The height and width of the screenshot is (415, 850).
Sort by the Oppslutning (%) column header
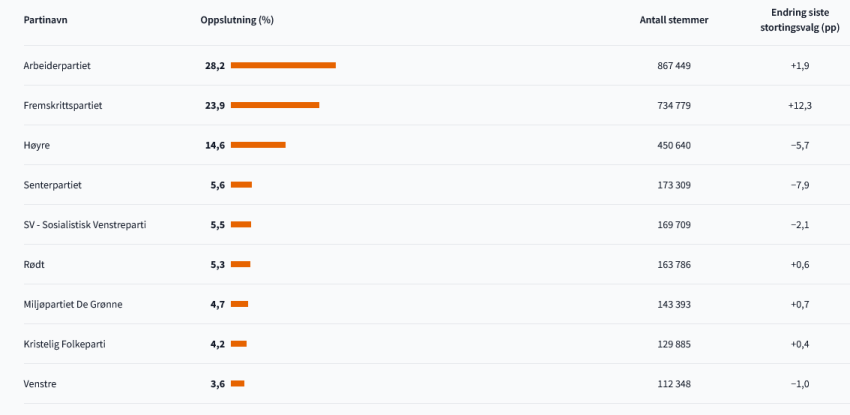pyautogui.click(x=237, y=20)
